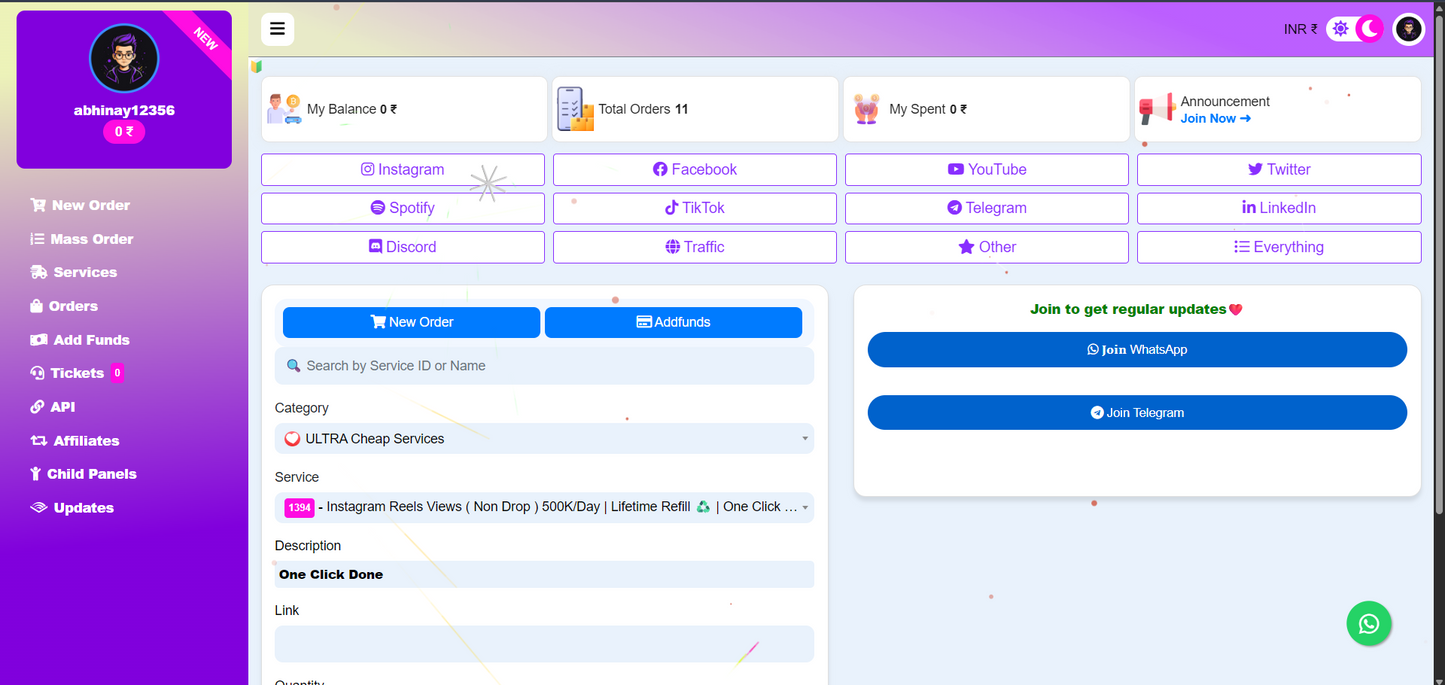Open Tickets in the sidebar
This screenshot has width=1445, height=685.
tap(67, 373)
